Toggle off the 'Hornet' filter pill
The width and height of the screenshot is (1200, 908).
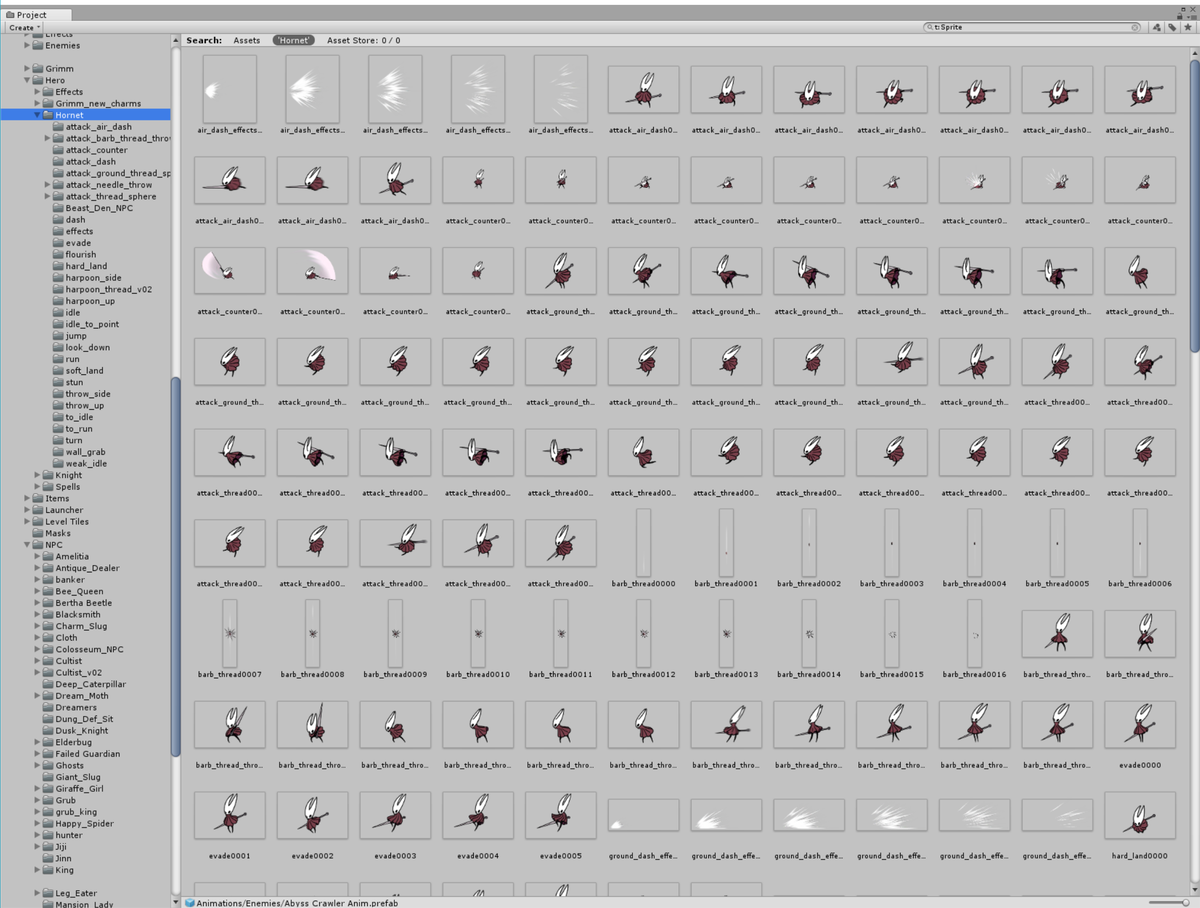click(x=293, y=40)
